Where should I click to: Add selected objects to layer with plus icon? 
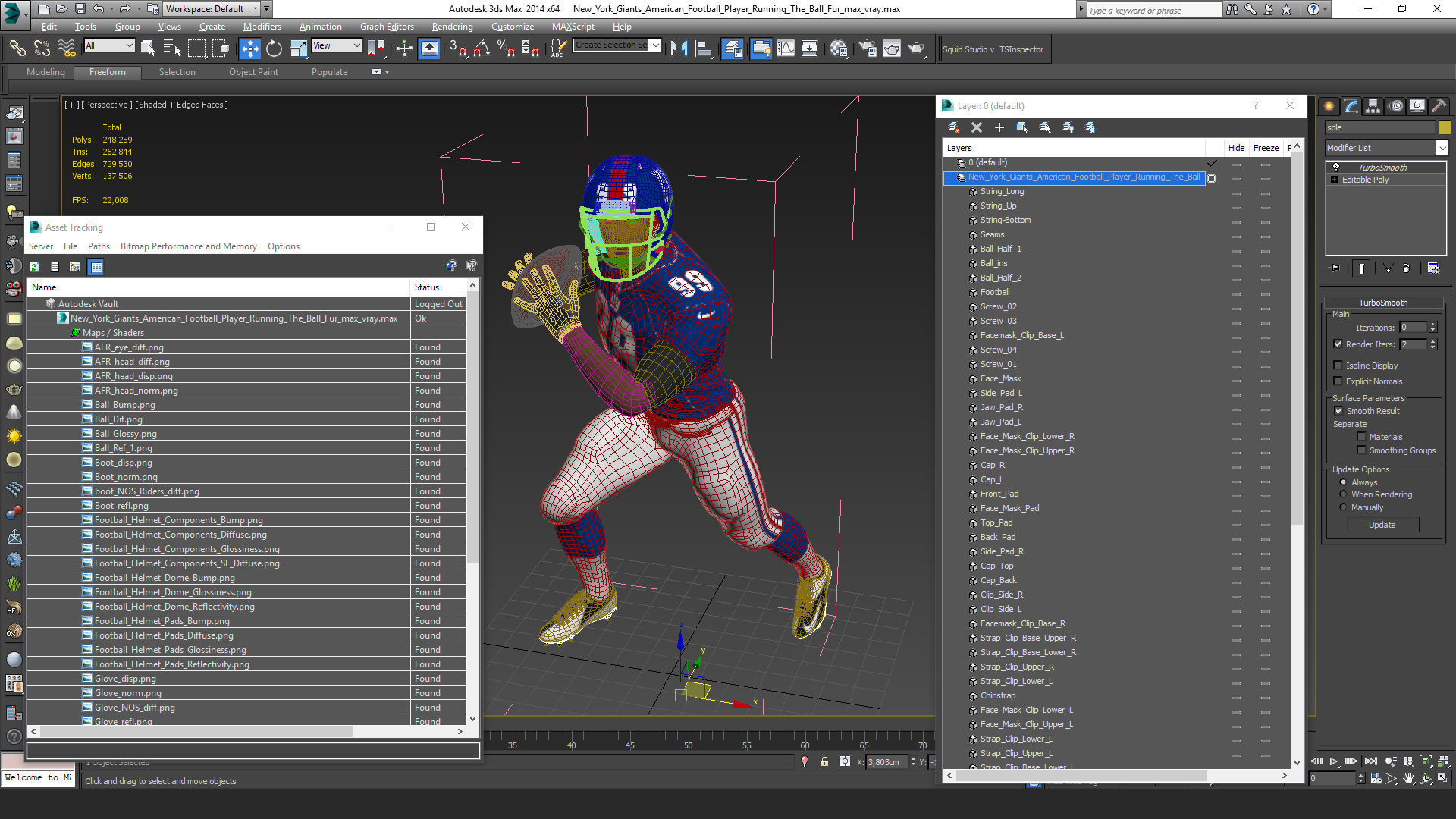999,127
